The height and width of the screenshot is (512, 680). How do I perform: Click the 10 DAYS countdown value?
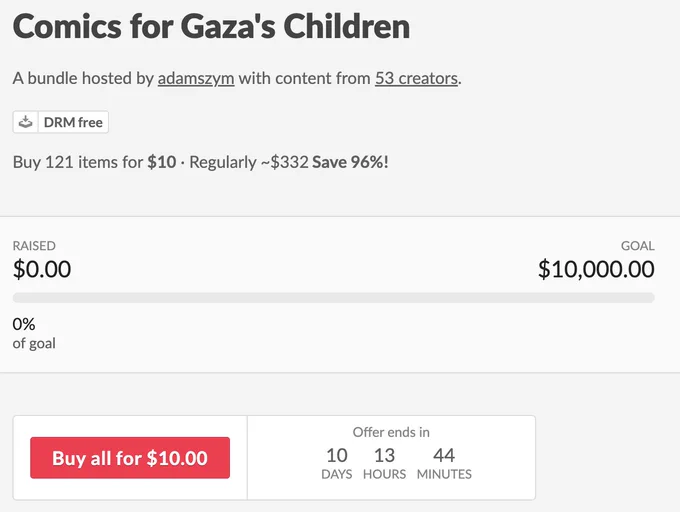tap(337, 463)
